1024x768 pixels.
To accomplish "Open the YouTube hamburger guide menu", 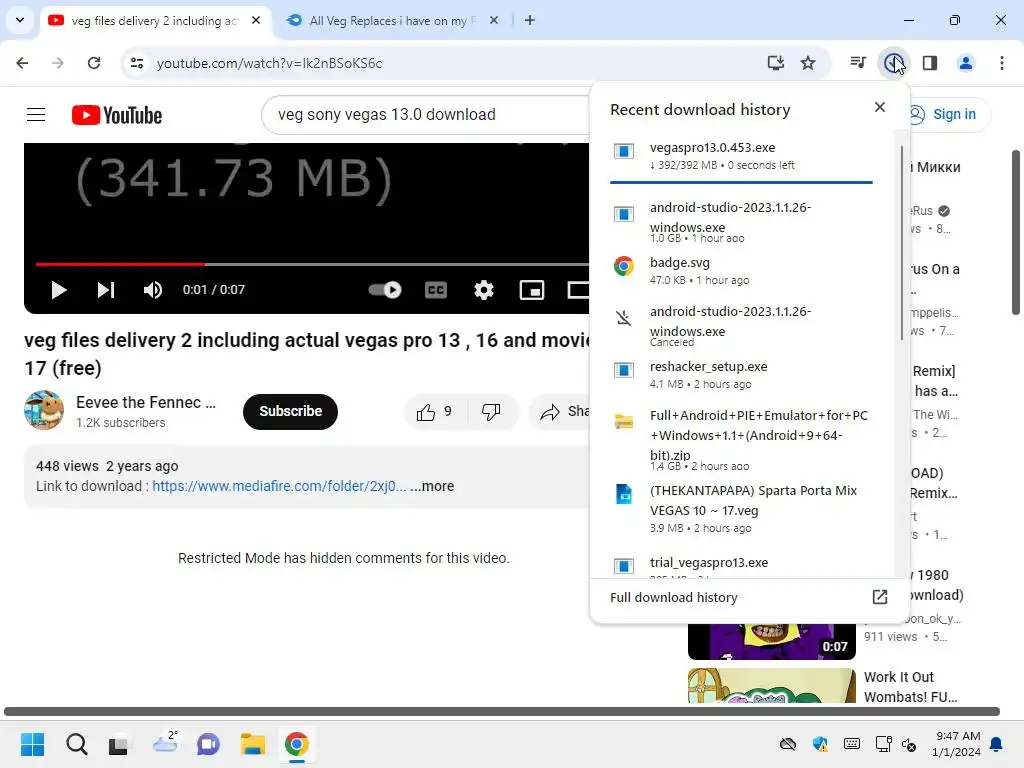I will pyautogui.click(x=36, y=115).
